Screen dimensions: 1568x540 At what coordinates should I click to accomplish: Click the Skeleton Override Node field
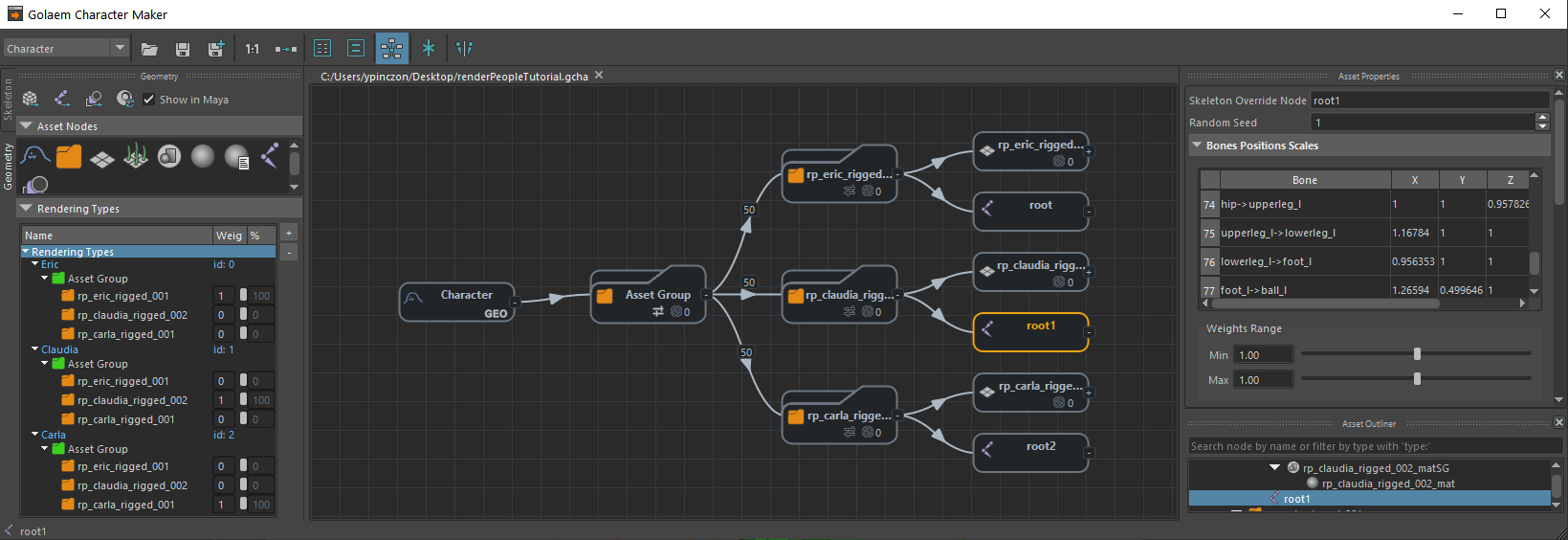[x=1429, y=100]
